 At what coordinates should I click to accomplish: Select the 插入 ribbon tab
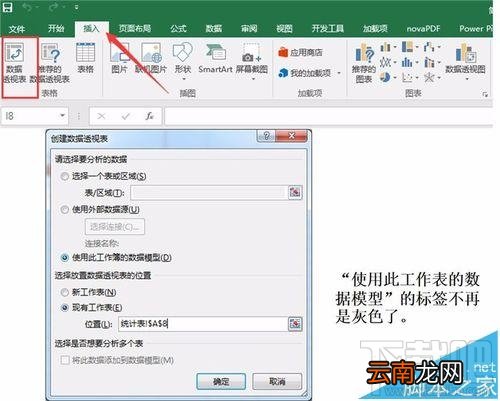coord(91,28)
